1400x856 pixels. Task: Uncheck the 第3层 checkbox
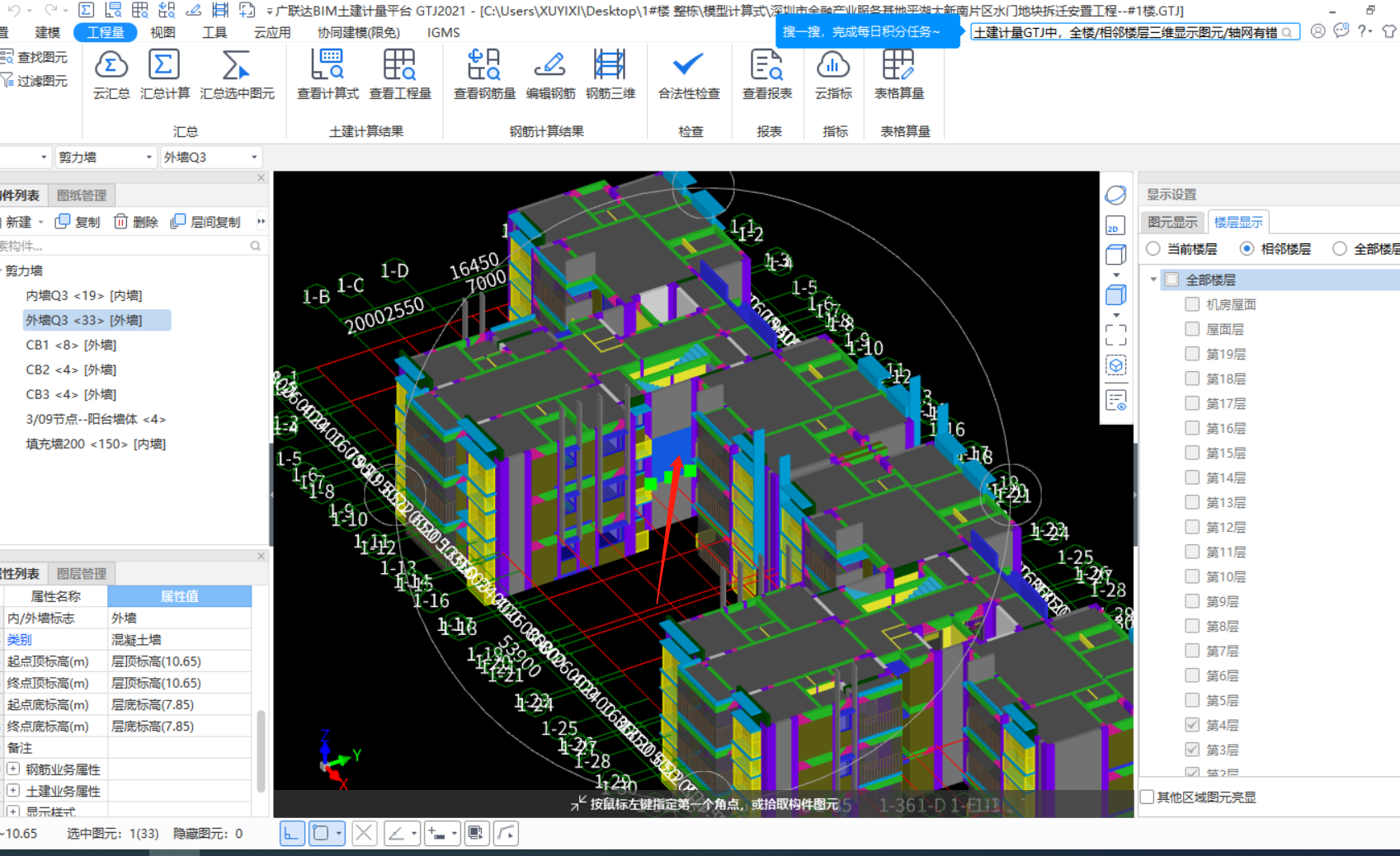click(1192, 750)
